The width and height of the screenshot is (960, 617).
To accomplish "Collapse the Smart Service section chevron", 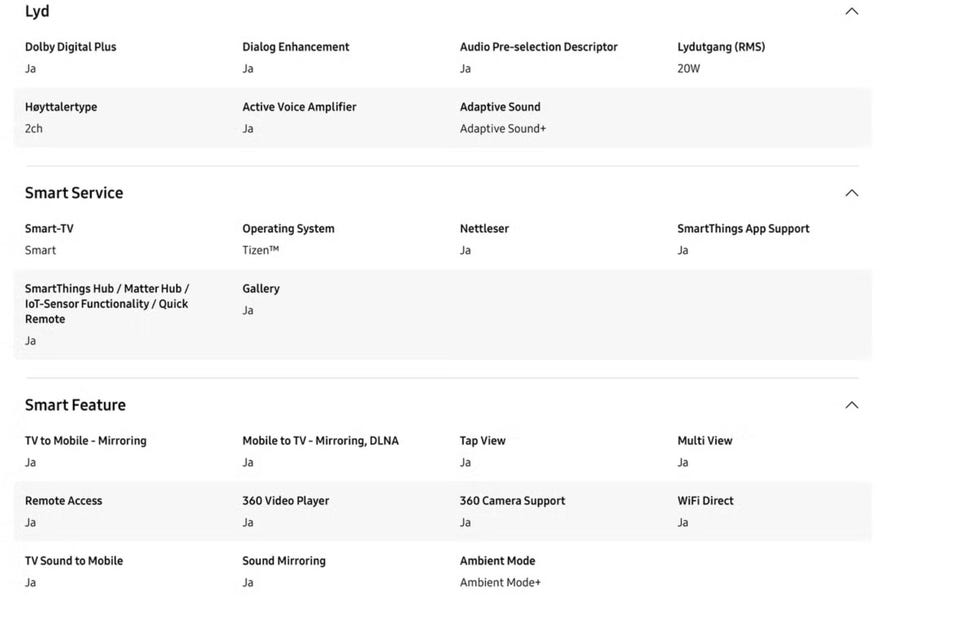I will (x=851, y=193).
